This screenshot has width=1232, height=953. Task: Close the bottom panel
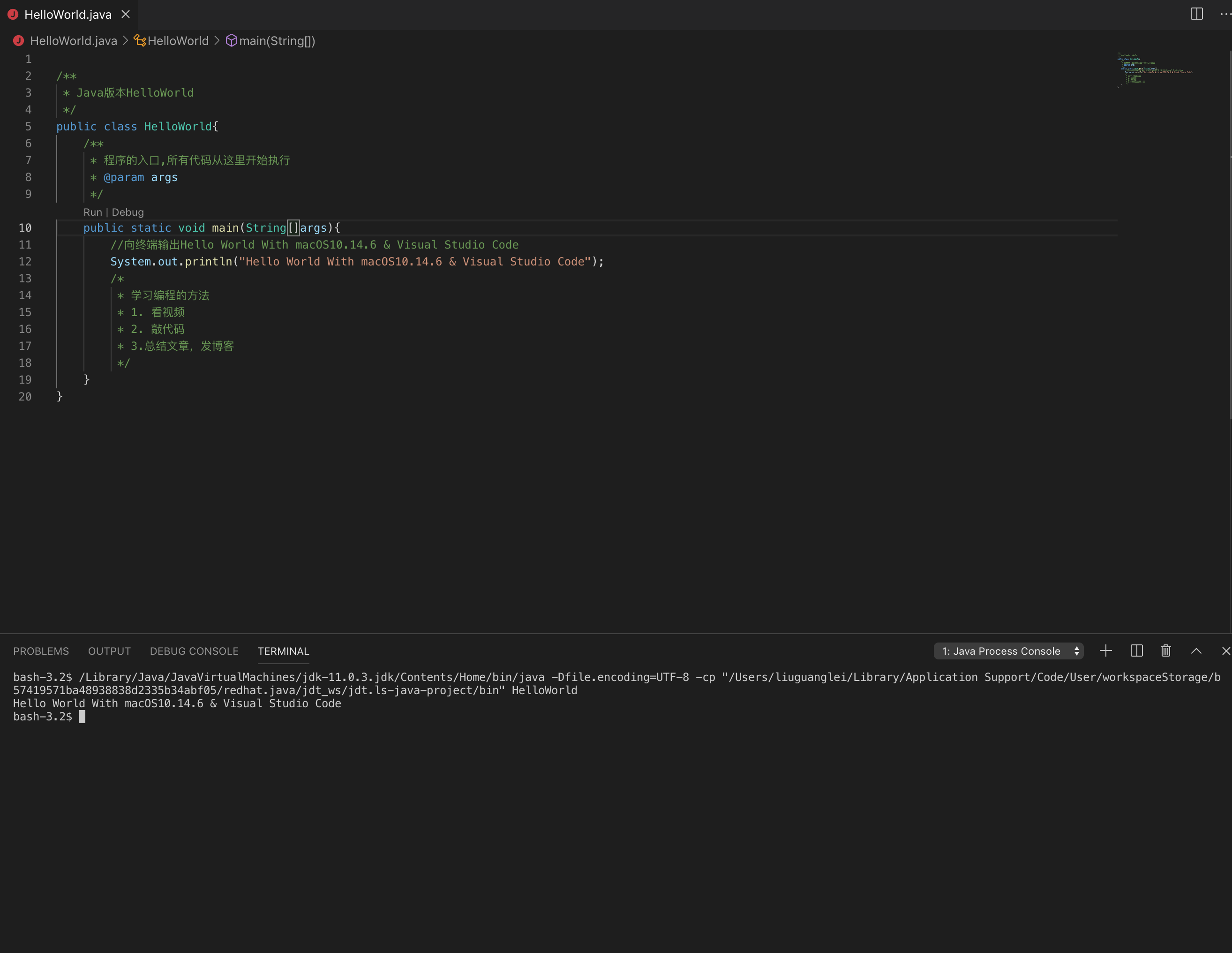(x=1225, y=650)
